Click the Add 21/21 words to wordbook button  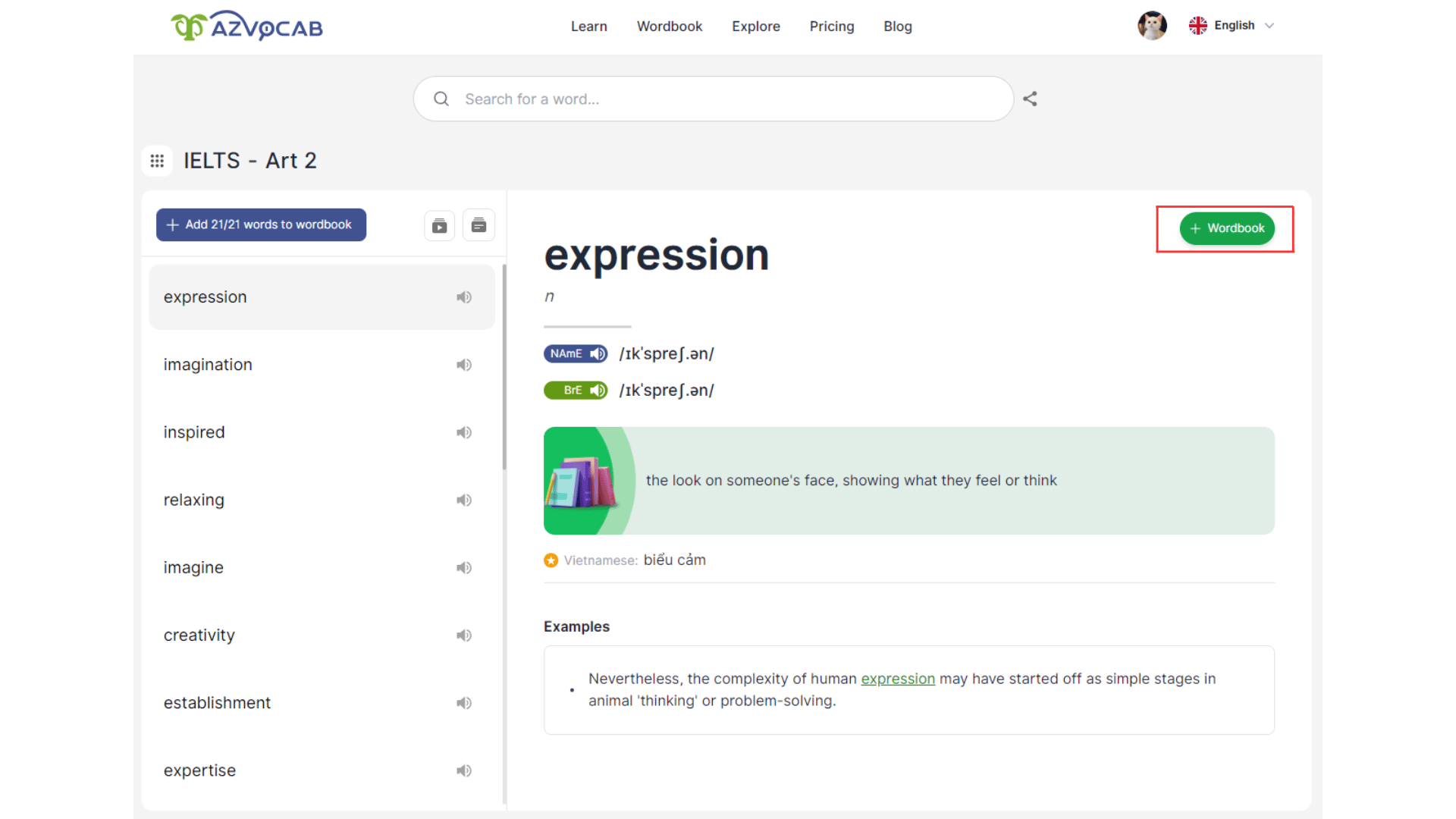click(x=260, y=225)
